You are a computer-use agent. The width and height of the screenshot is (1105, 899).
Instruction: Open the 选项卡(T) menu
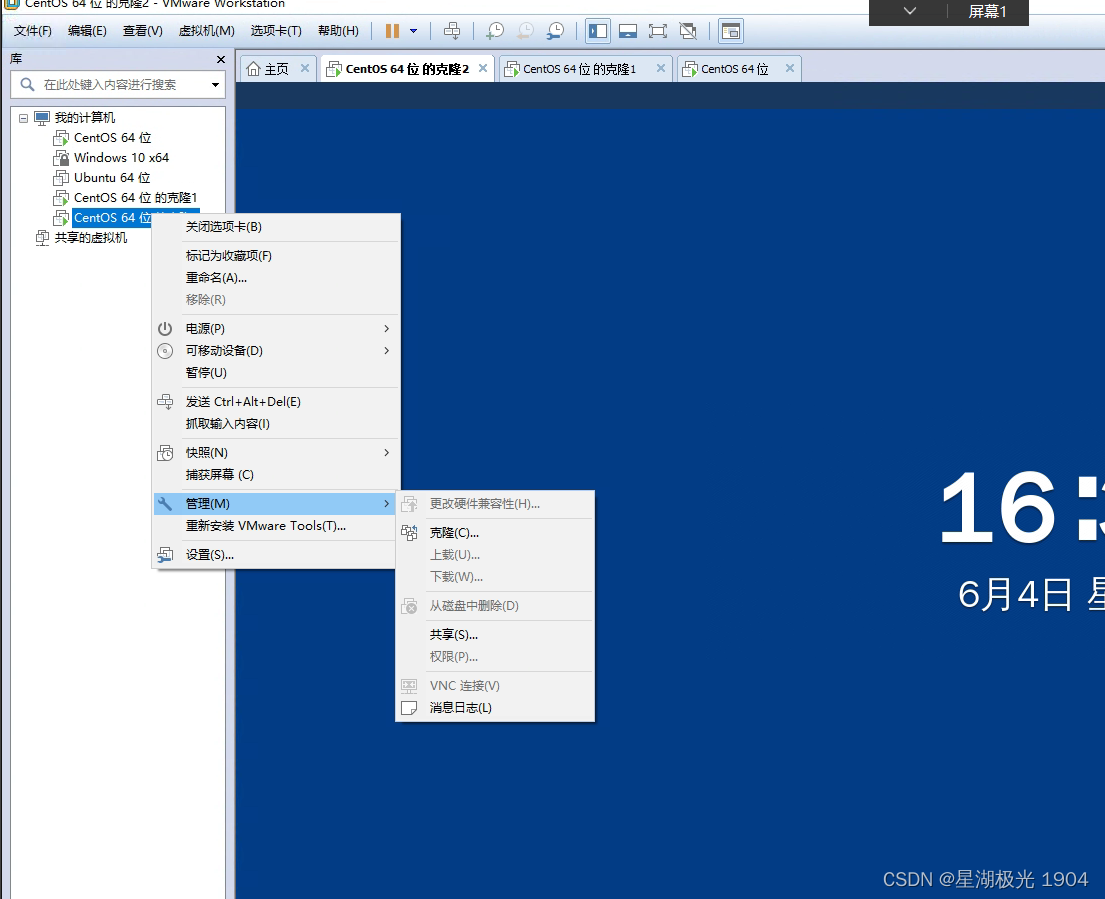276,31
